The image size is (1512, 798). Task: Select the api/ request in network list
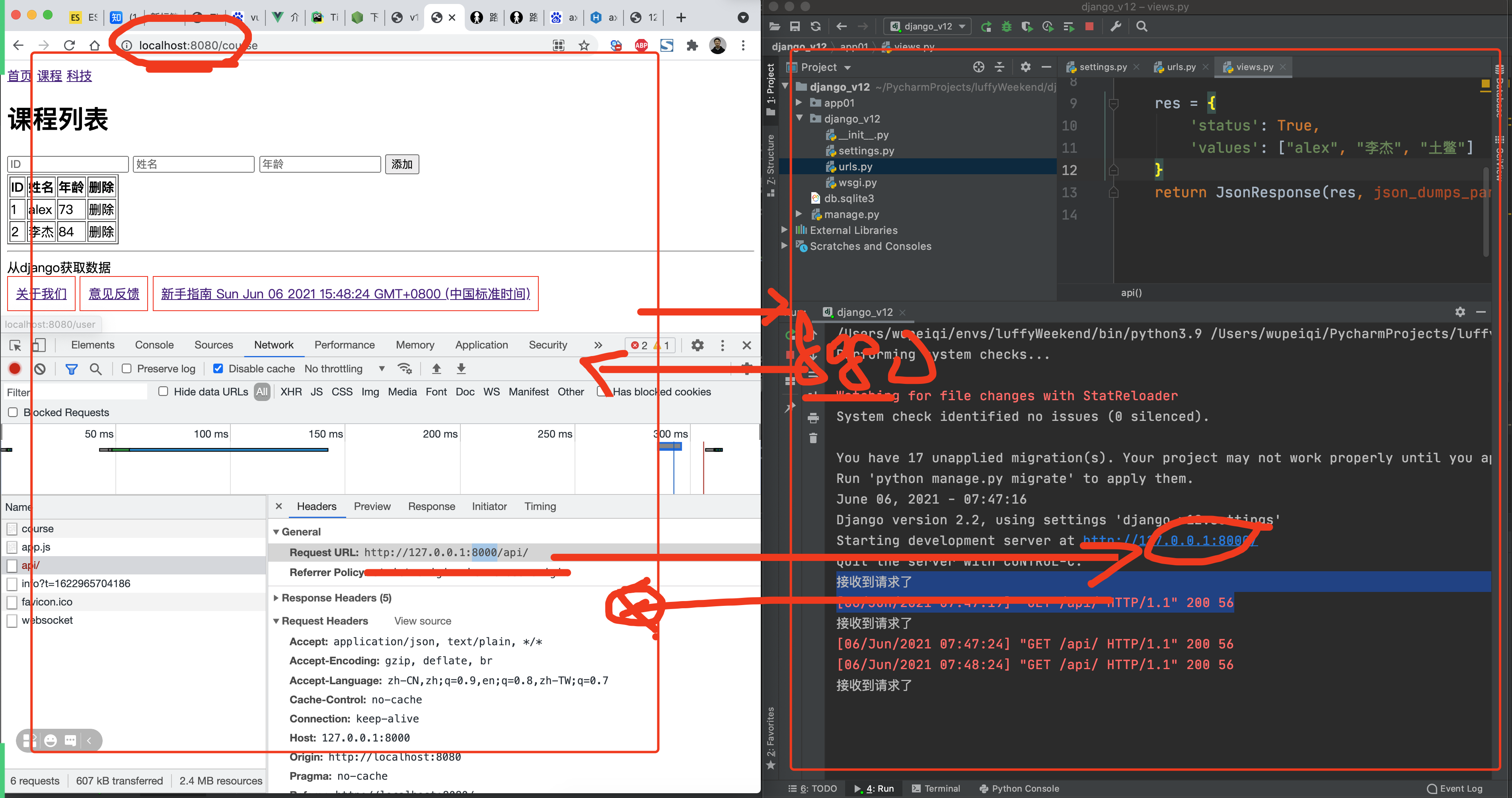134,566
